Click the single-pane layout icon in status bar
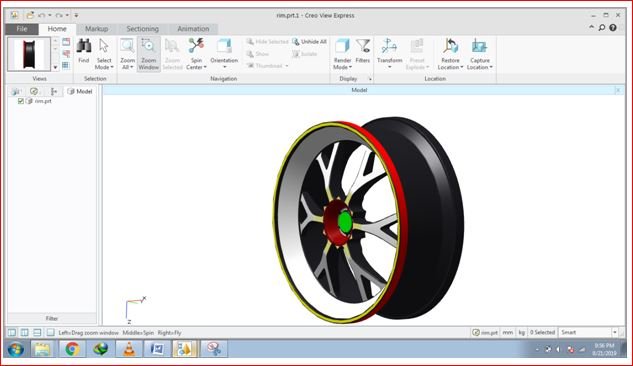 click(12, 333)
